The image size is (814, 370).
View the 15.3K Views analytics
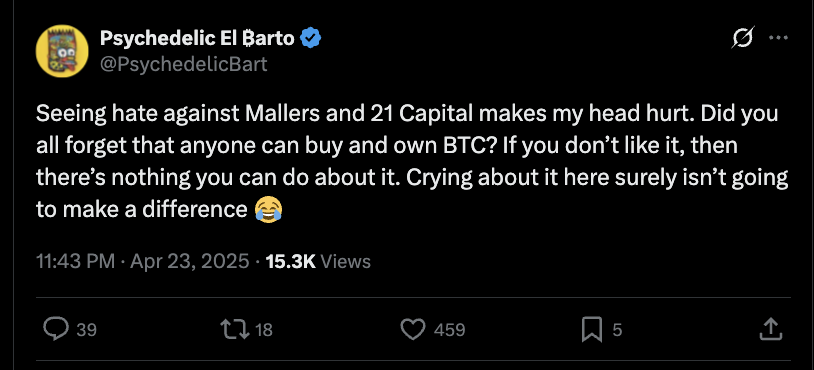[x=318, y=261]
